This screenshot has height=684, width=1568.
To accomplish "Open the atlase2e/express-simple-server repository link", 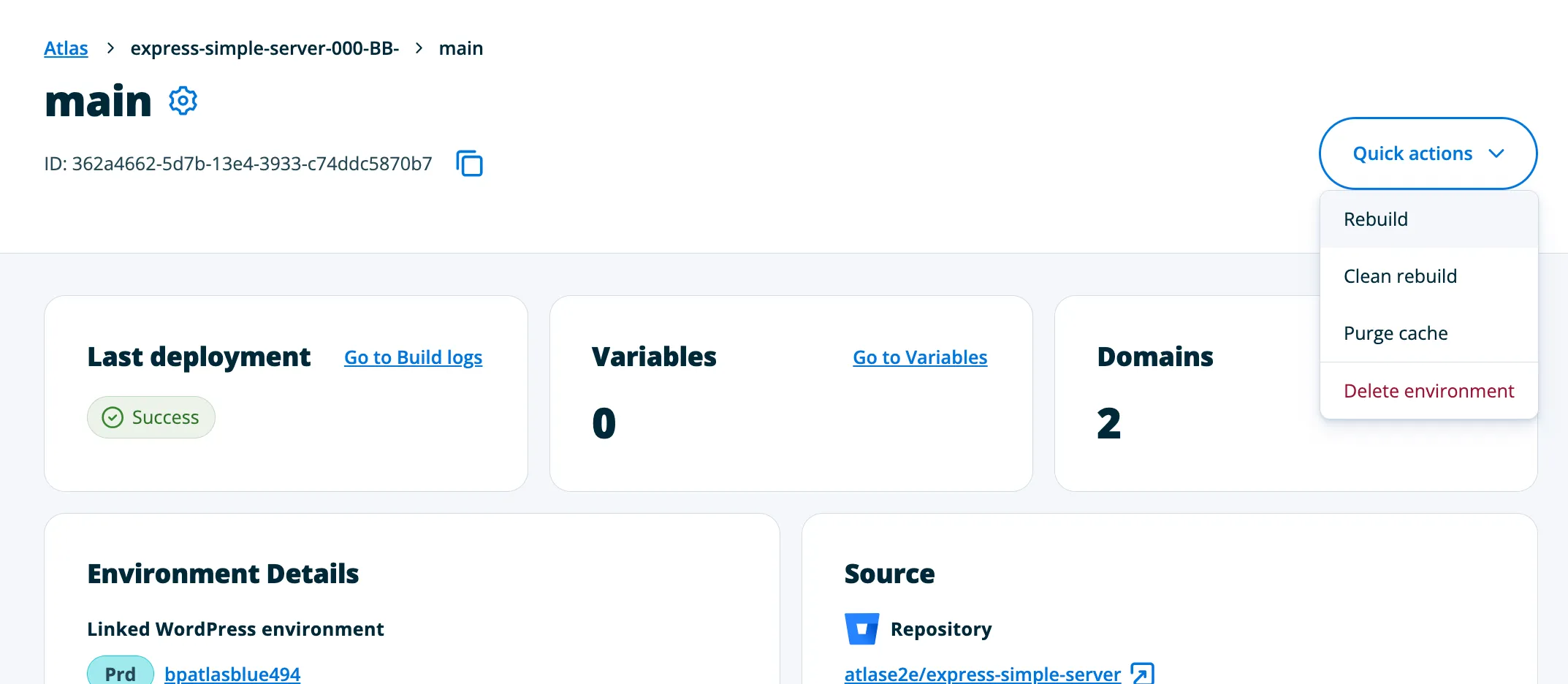I will 982,673.
